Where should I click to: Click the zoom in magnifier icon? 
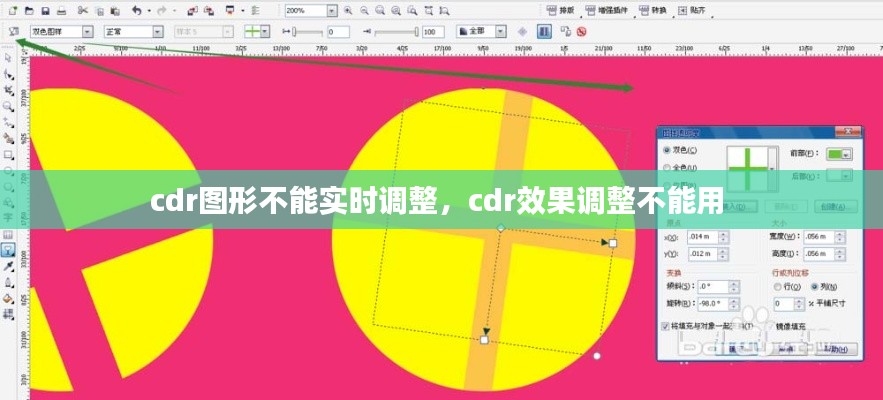point(348,10)
